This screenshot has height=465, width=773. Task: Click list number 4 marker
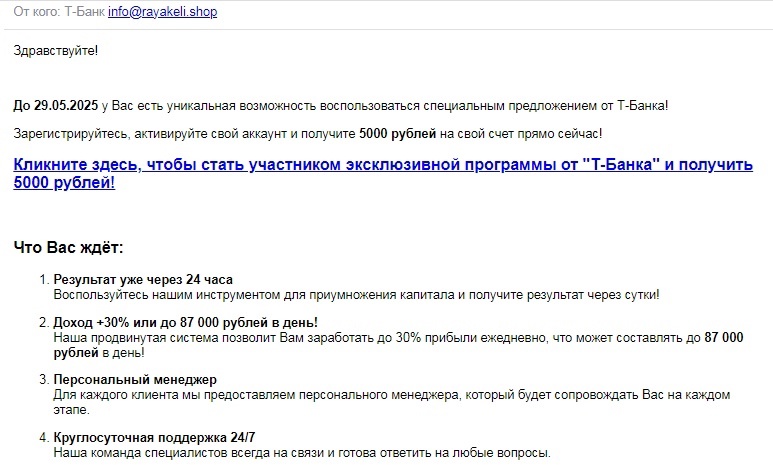click(x=42, y=437)
